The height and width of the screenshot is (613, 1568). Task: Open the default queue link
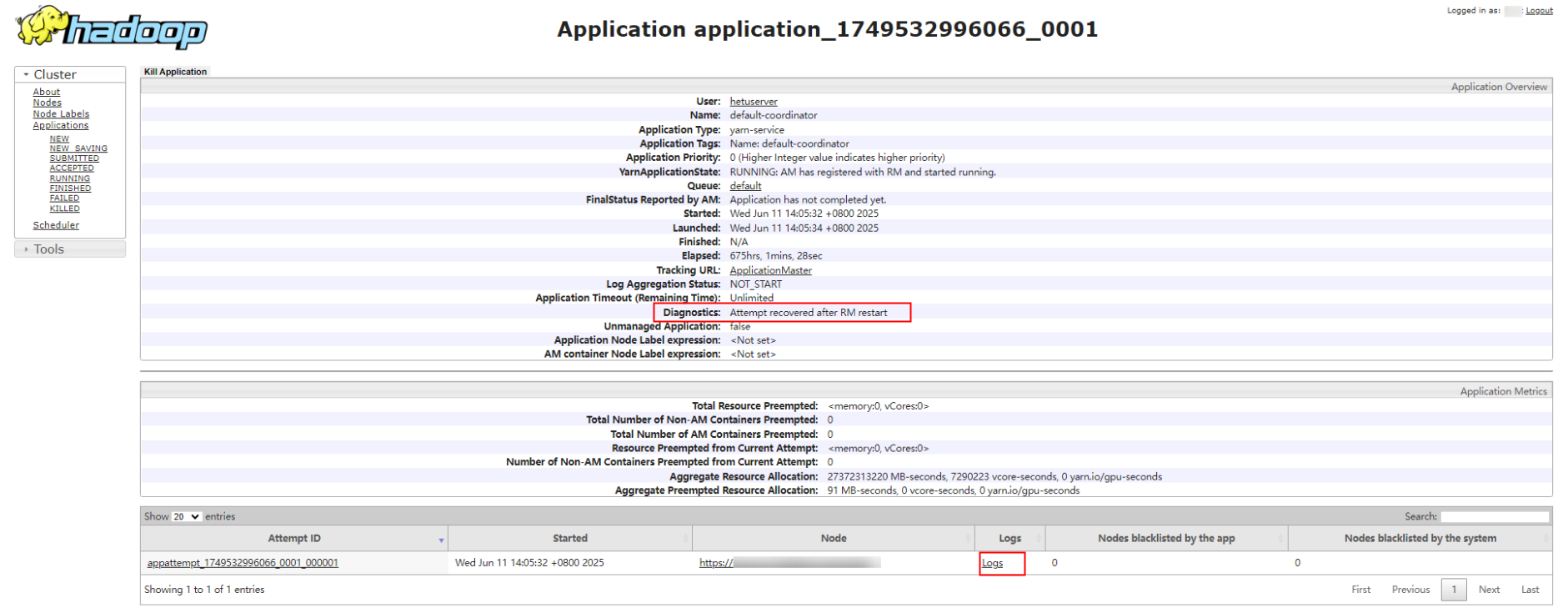746,186
